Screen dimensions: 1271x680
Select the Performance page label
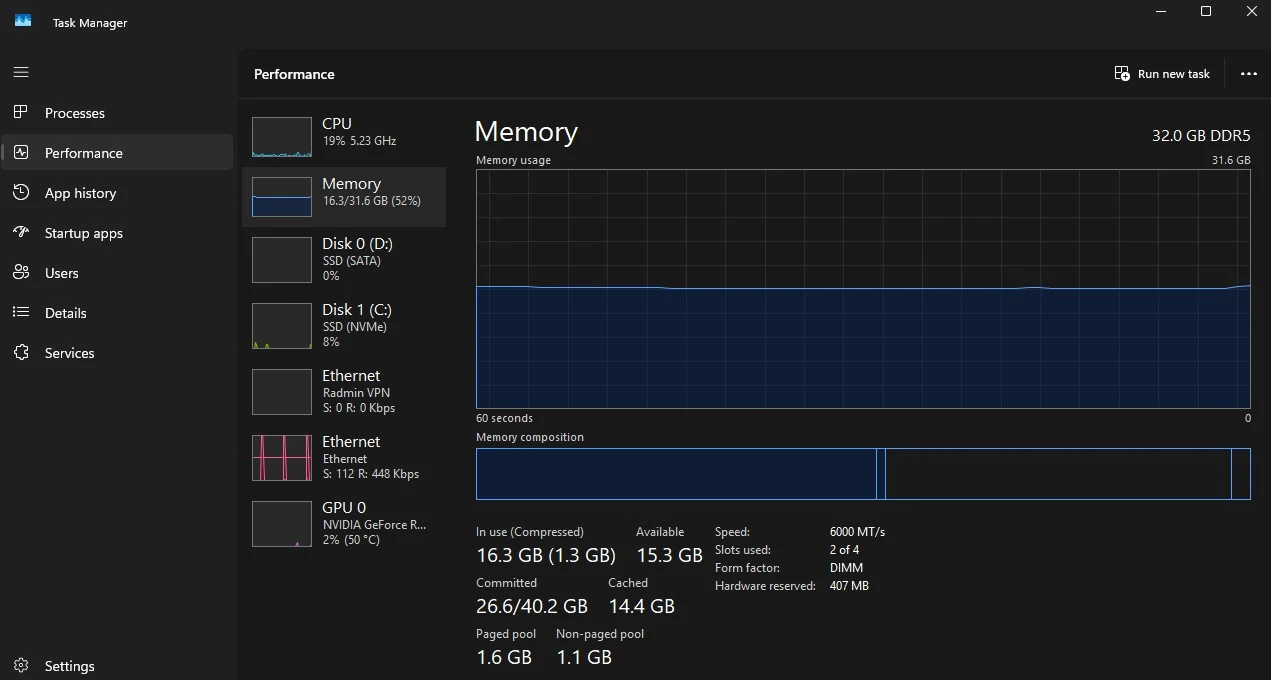coord(84,153)
